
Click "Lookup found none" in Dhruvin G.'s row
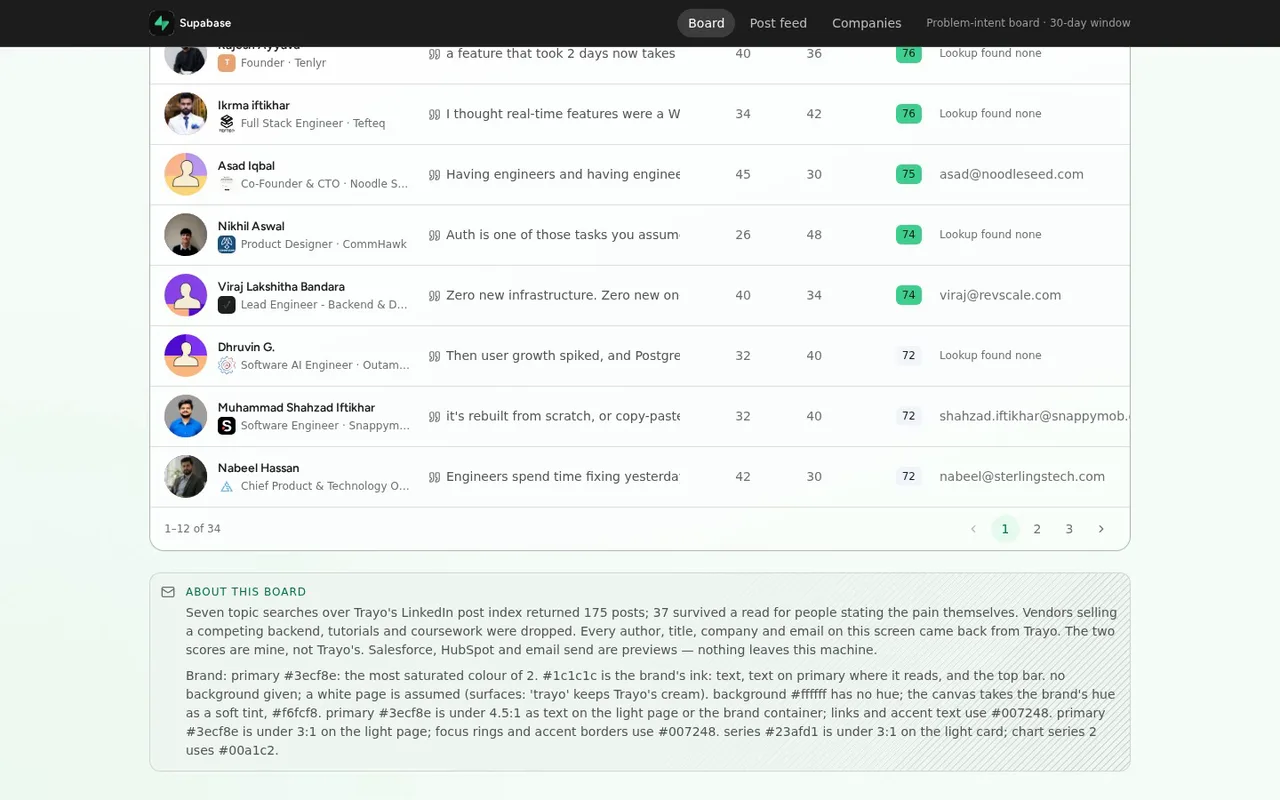coord(990,356)
